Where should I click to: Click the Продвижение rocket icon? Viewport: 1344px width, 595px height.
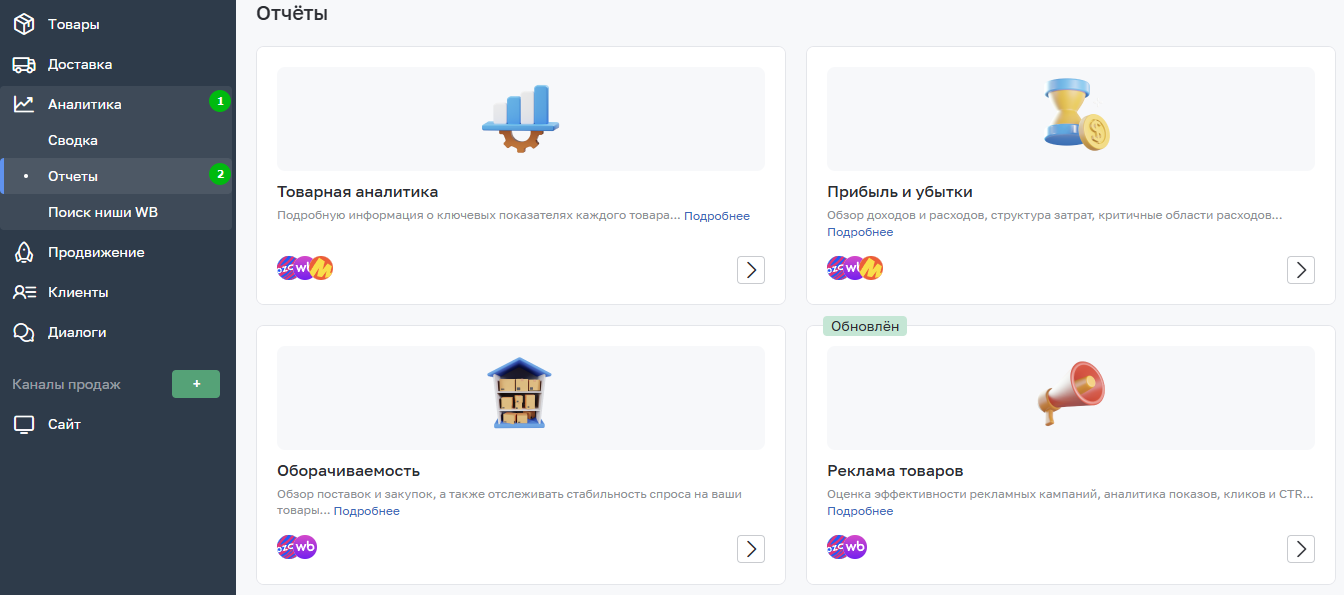coord(24,252)
